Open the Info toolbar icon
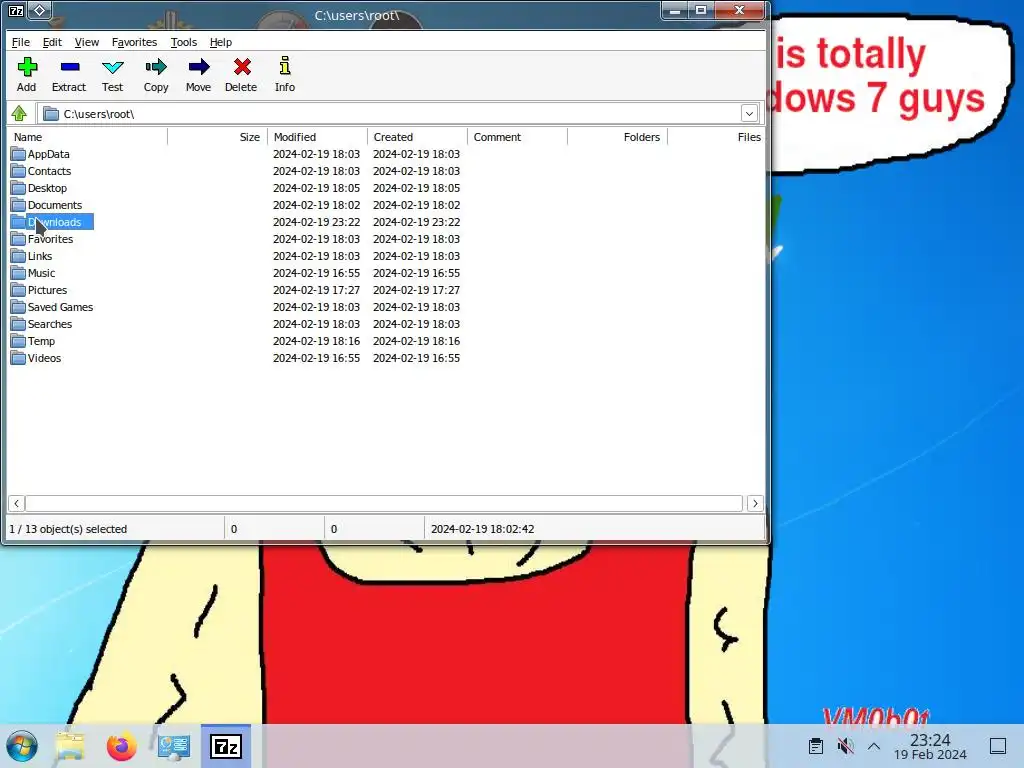 pos(285,66)
